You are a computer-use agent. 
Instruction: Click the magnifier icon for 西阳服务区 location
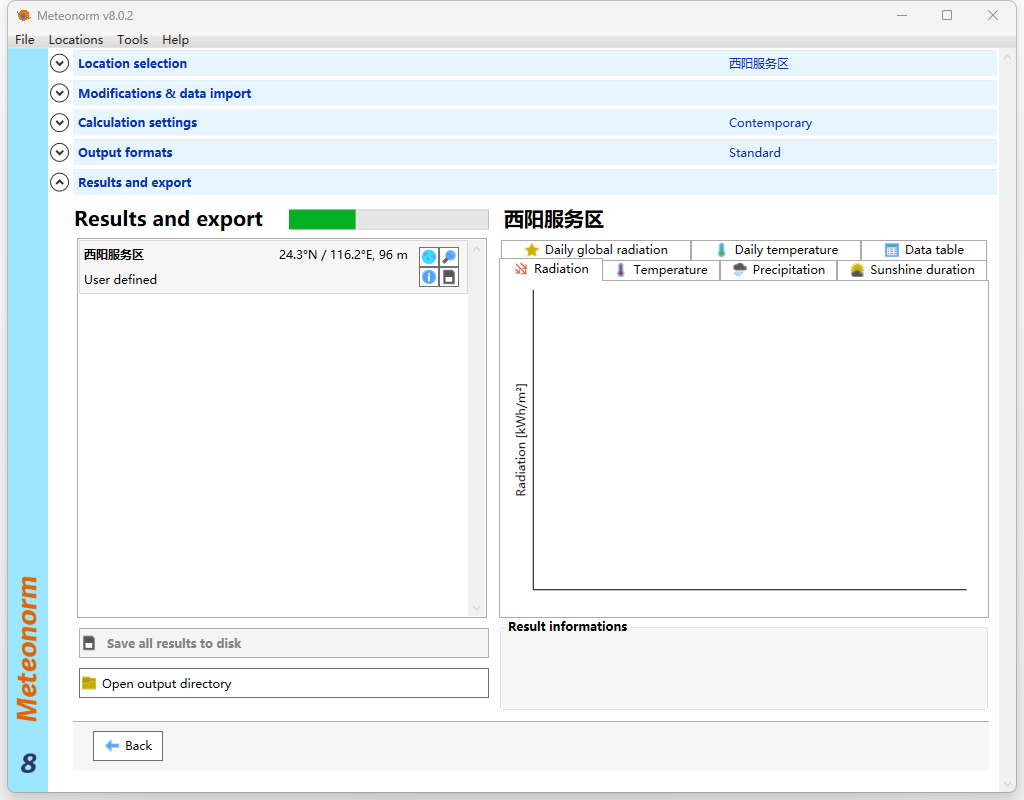pos(449,257)
